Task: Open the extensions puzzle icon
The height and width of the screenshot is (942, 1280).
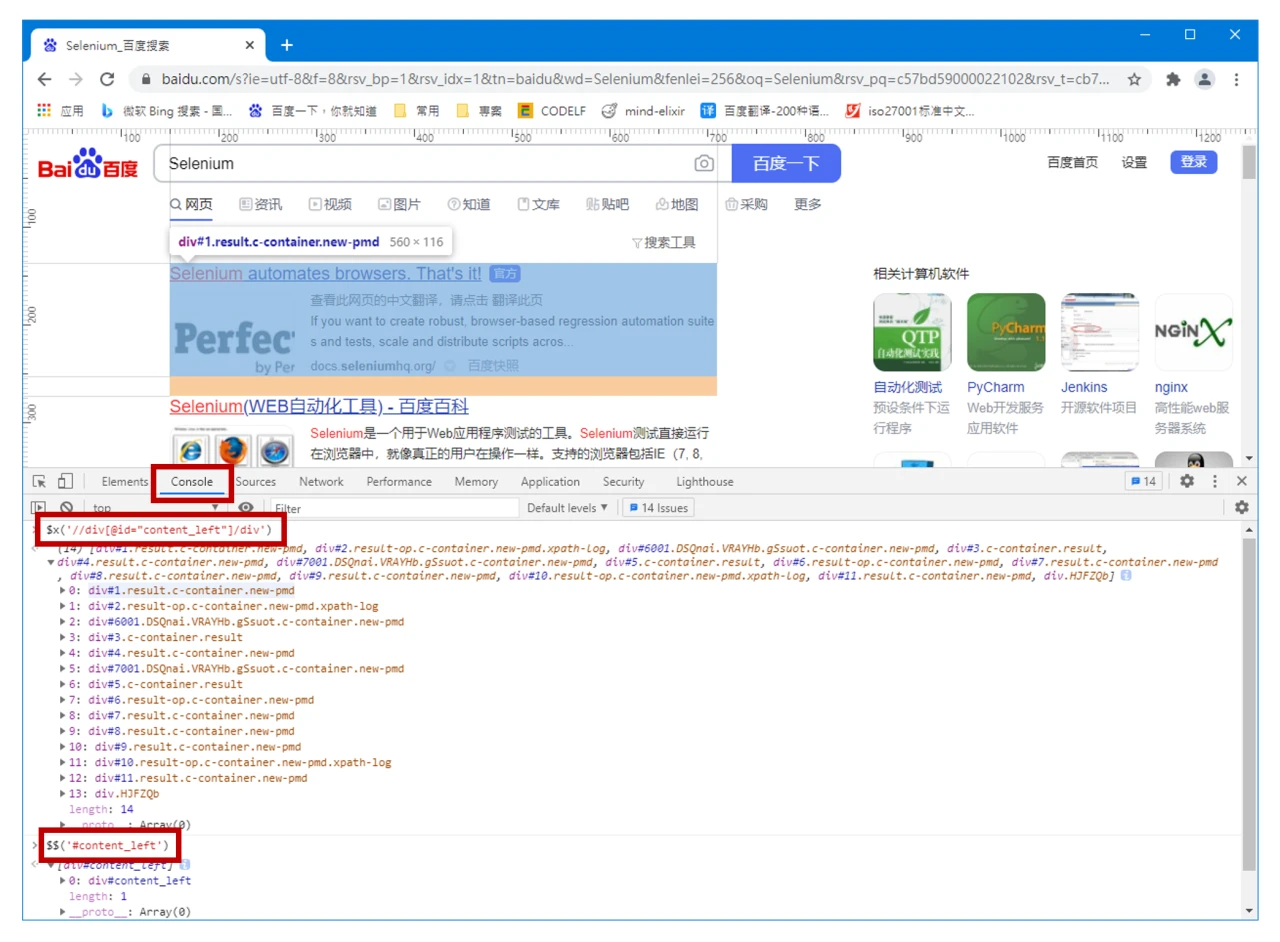Action: pos(1174,79)
